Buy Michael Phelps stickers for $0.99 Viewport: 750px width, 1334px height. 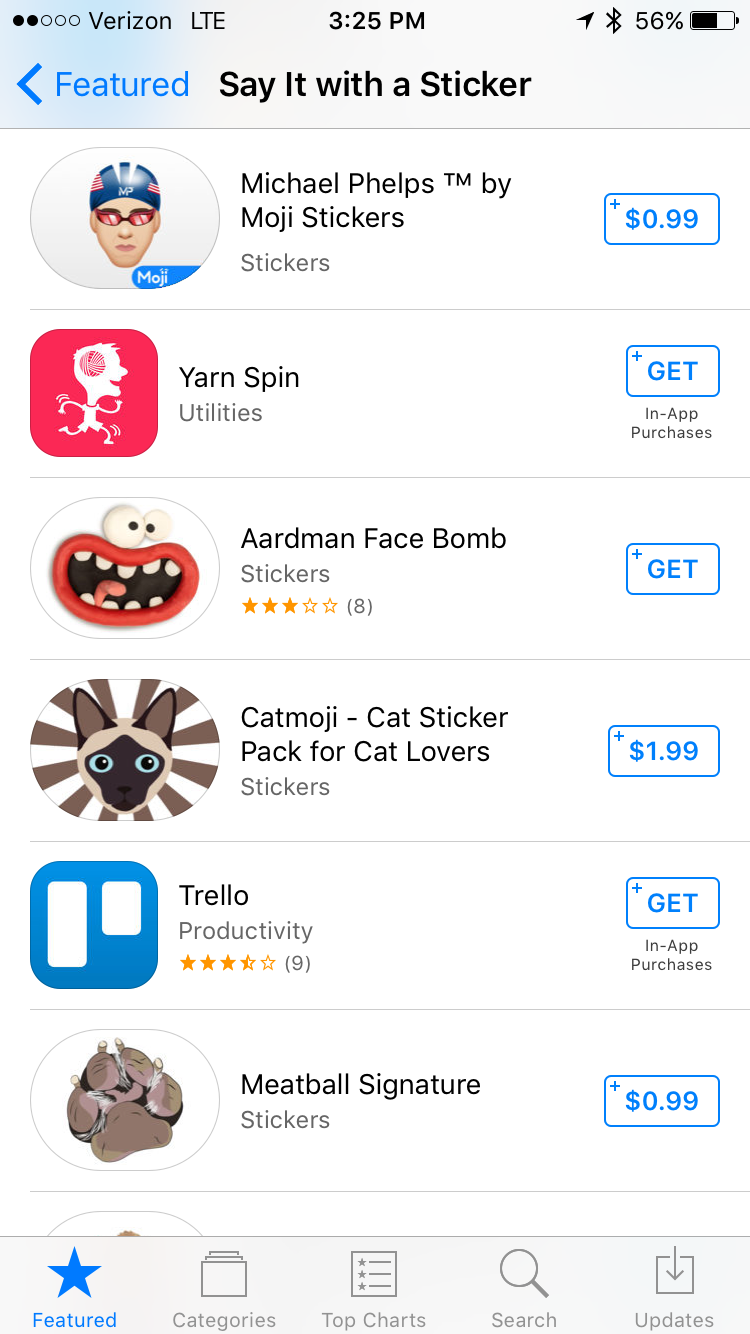[662, 219]
